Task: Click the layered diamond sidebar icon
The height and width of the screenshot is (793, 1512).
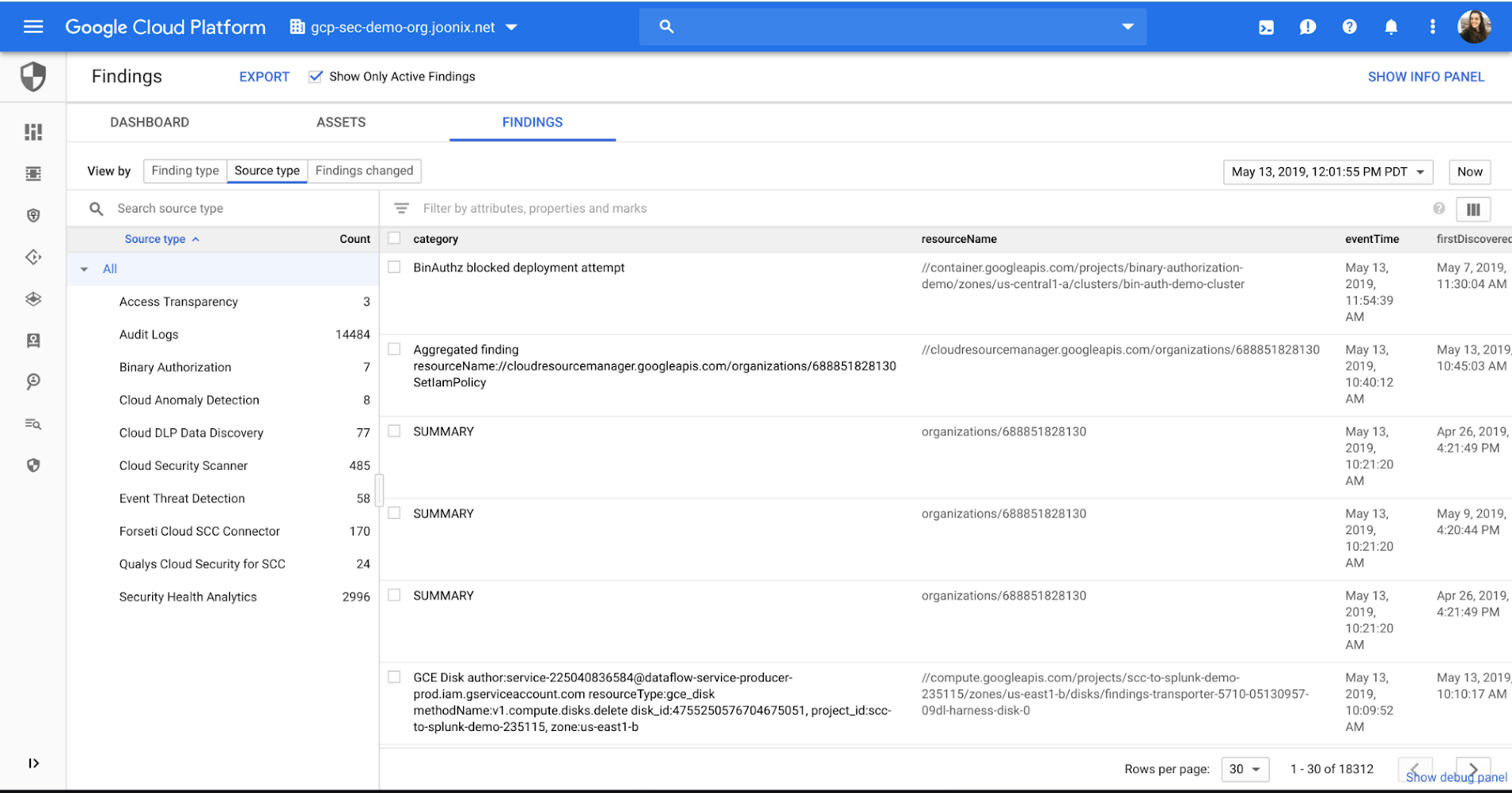Action: click(33, 299)
